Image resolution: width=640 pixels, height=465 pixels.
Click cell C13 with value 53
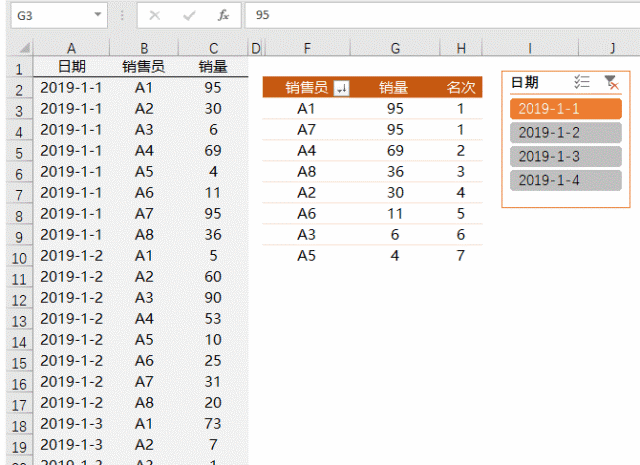(x=213, y=318)
